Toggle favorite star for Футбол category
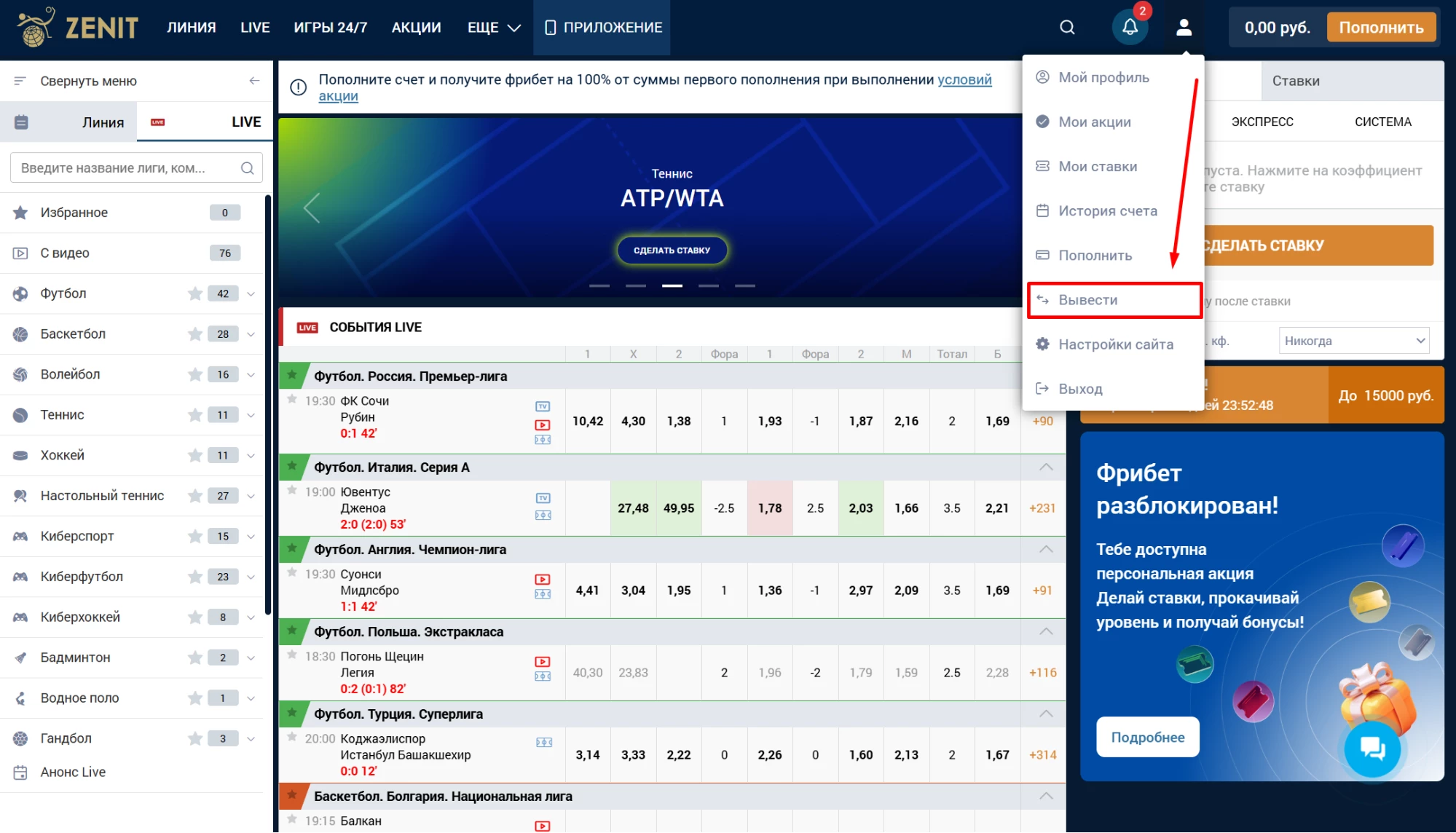The width and height of the screenshot is (1456, 833). pos(194,293)
